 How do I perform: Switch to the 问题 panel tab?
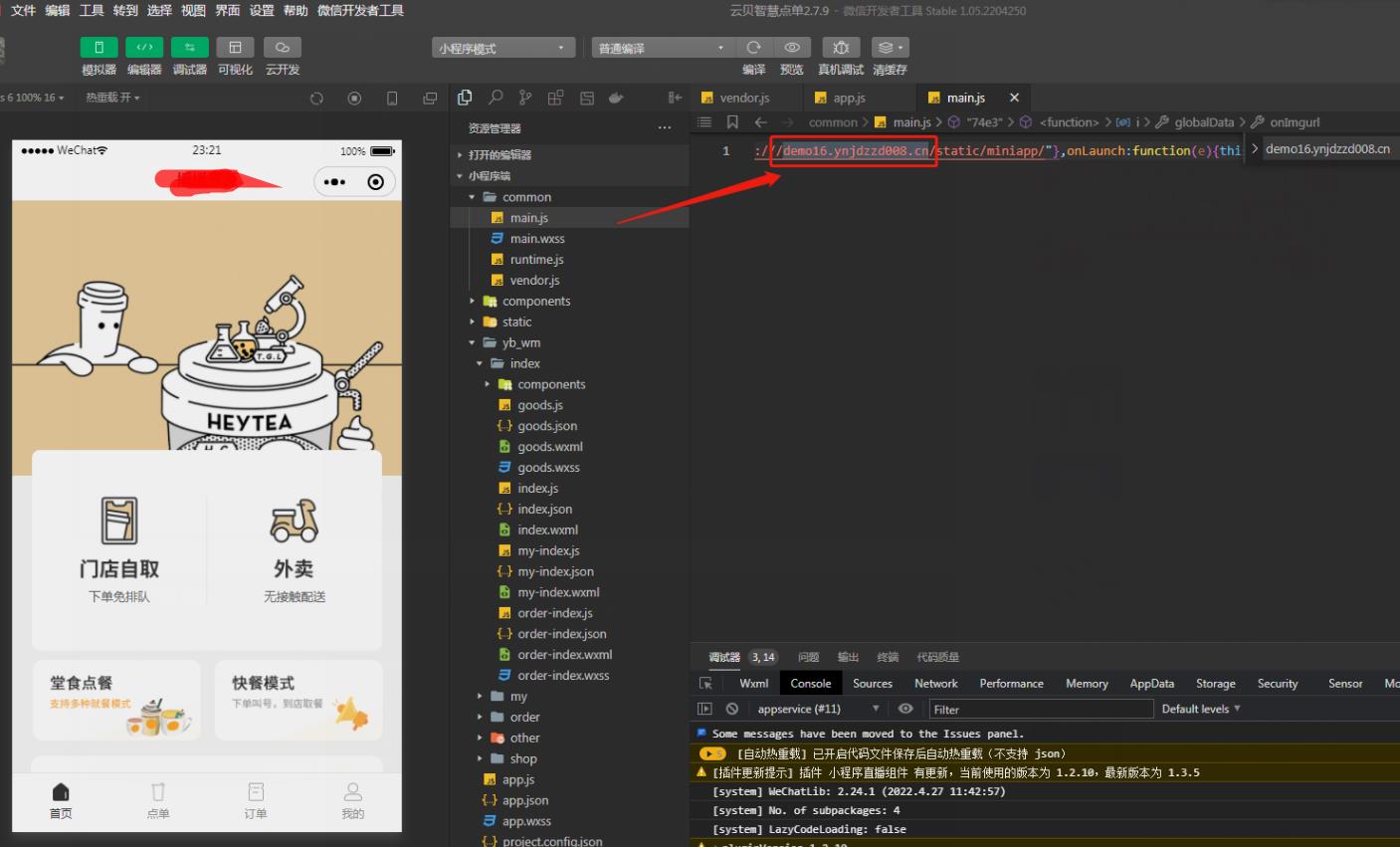tap(809, 657)
